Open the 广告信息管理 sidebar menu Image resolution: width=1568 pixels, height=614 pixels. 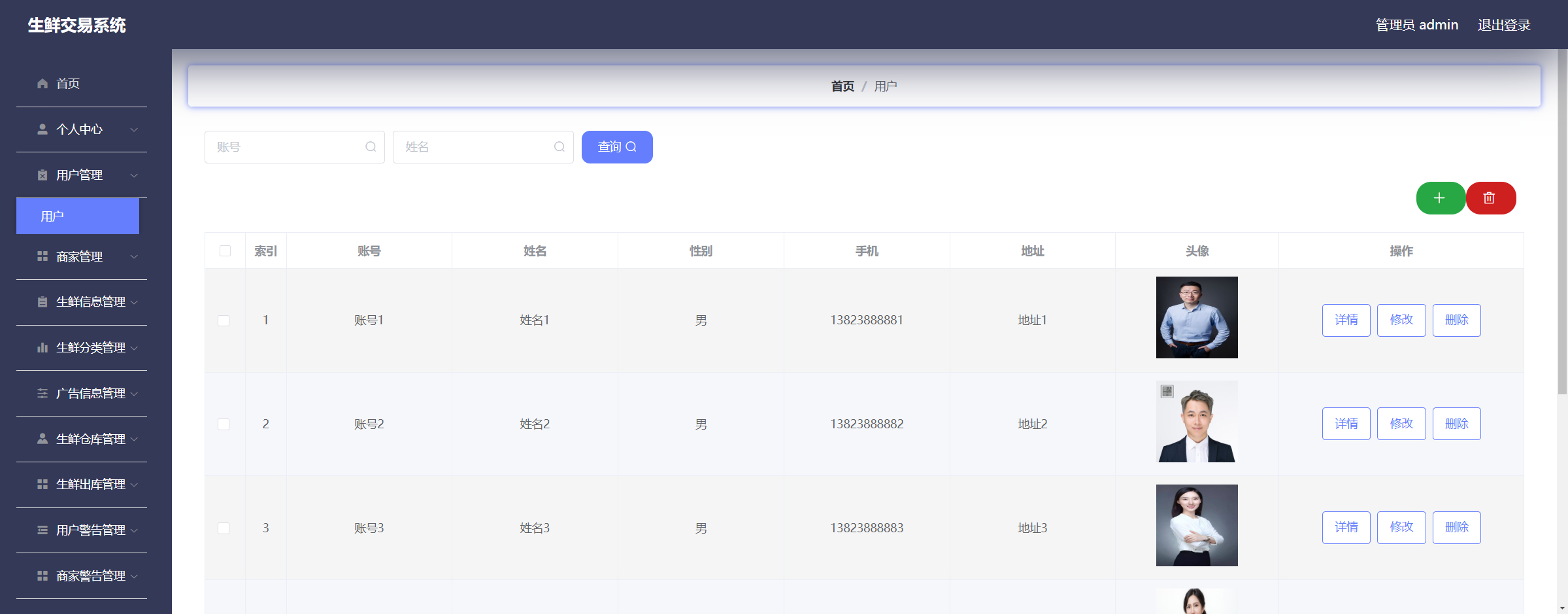82,394
